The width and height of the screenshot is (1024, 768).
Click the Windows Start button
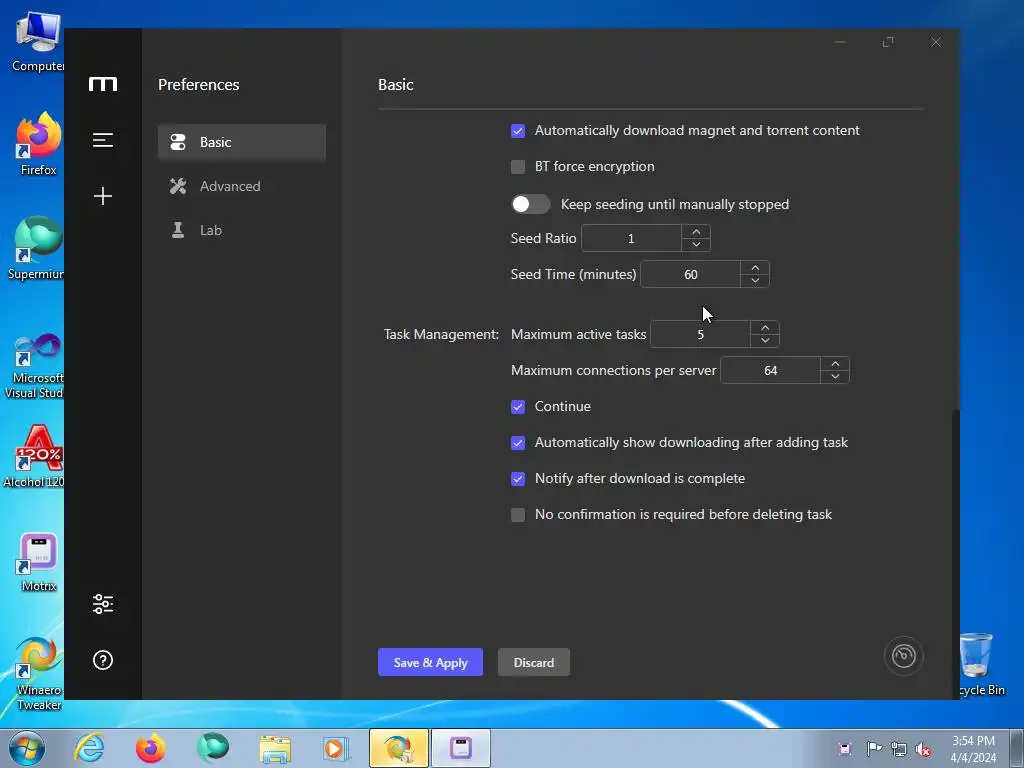point(27,748)
